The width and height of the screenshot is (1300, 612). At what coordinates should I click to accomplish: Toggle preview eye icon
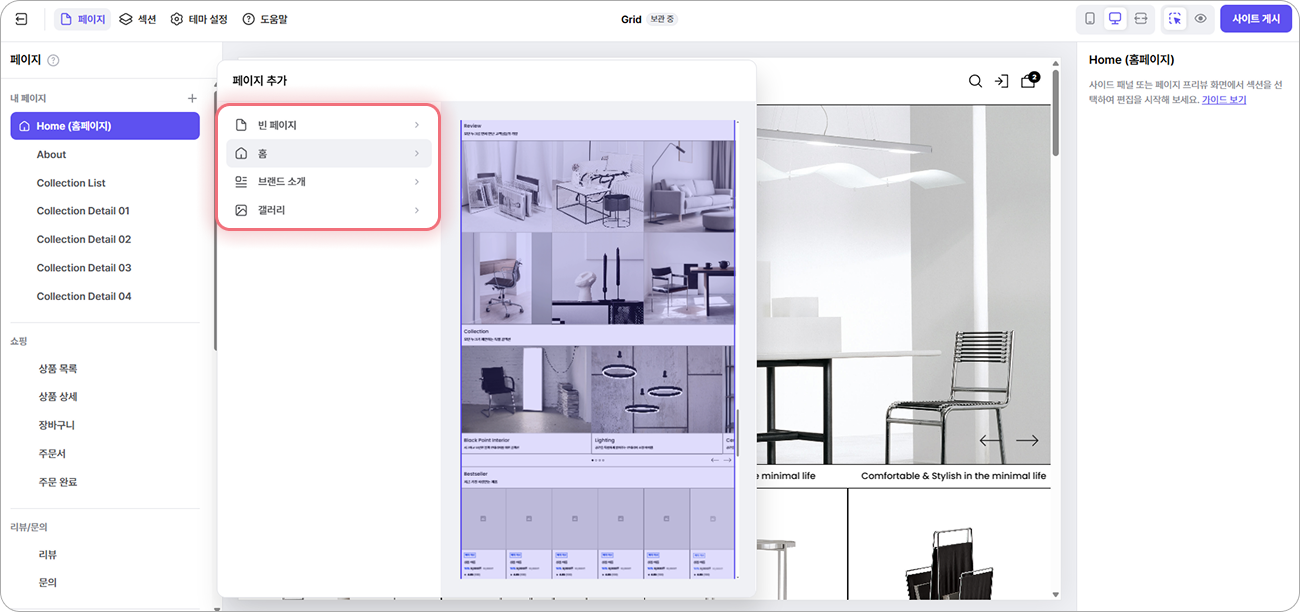(1200, 19)
